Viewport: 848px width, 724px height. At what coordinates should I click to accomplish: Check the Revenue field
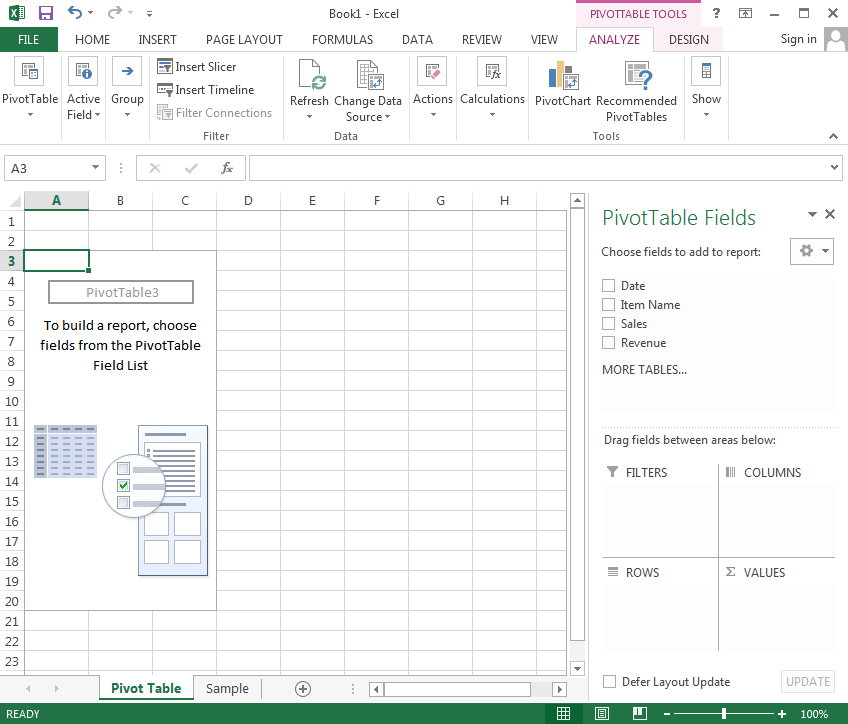pyautogui.click(x=608, y=342)
